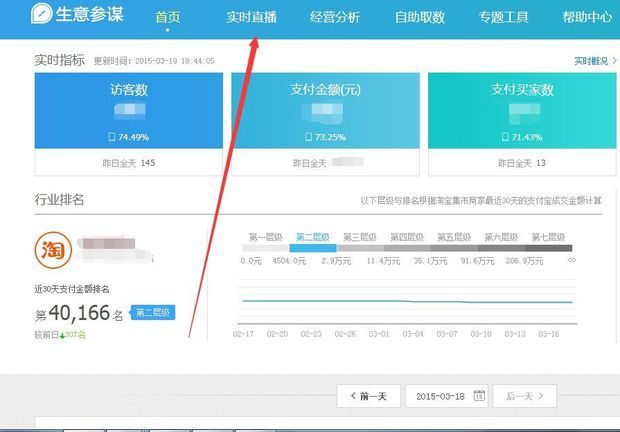Click the 访客数 blue metric card

[128, 110]
